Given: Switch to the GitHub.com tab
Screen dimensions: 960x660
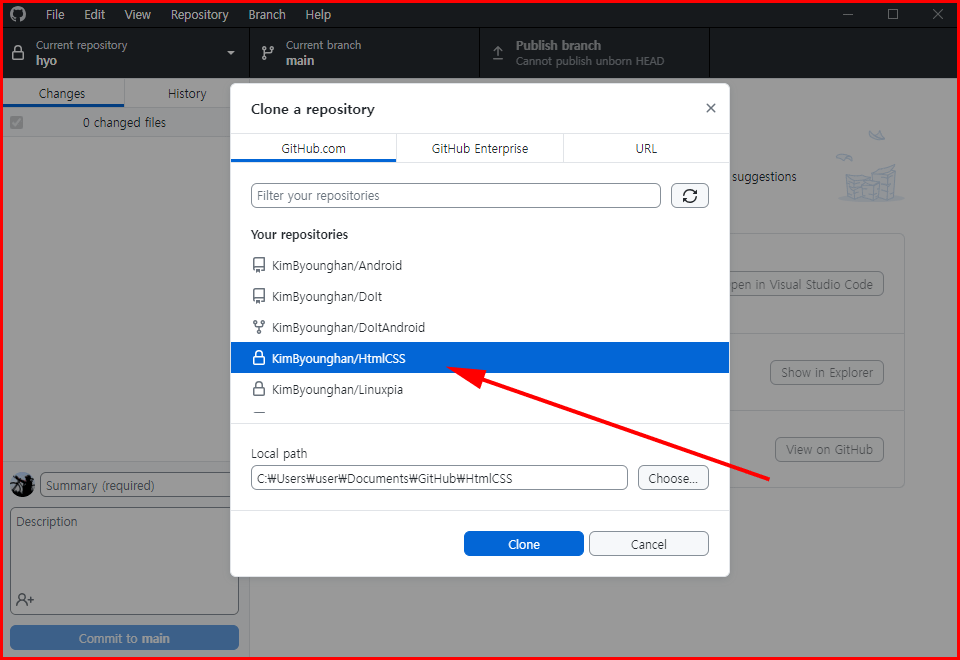Looking at the screenshot, I should [x=313, y=148].
